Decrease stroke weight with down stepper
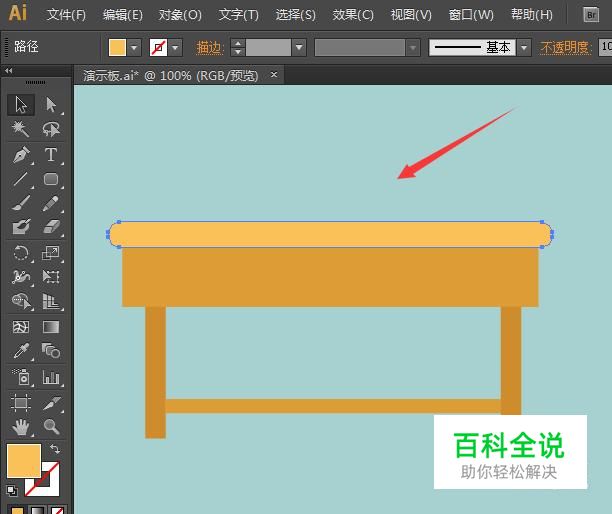Viewport: 612px width, 514px height. [238, 52]
